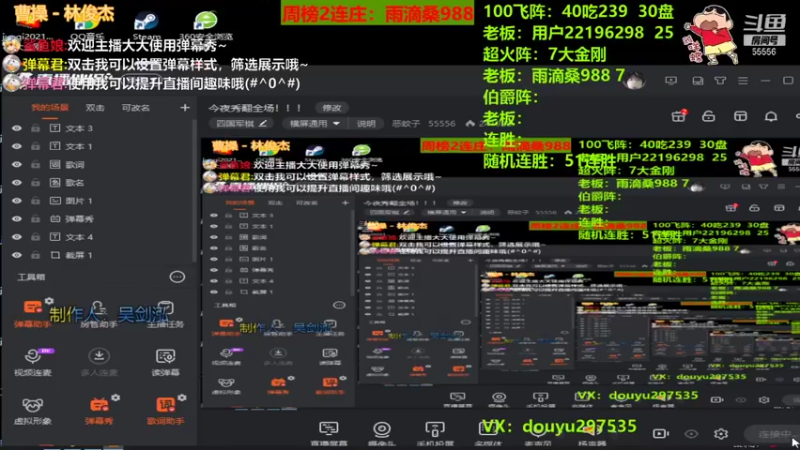Toggle the lock on 截屏 1 in outermost list
The height and width of the screenshot is (450, 800).
[35, 255]
